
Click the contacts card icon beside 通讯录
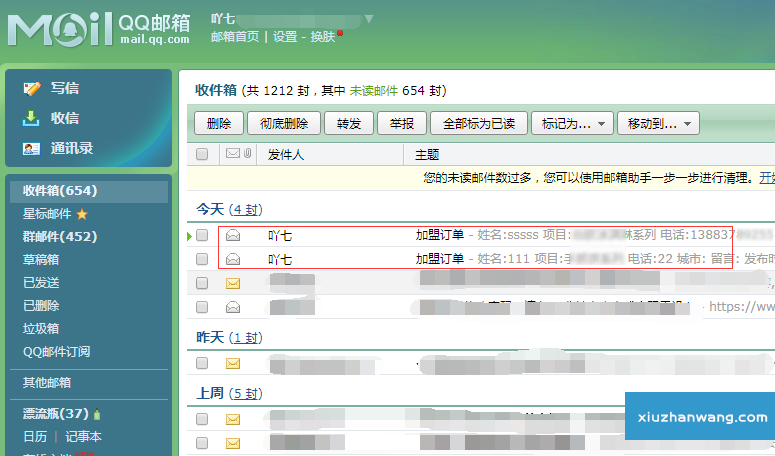(x=31, y=149)
